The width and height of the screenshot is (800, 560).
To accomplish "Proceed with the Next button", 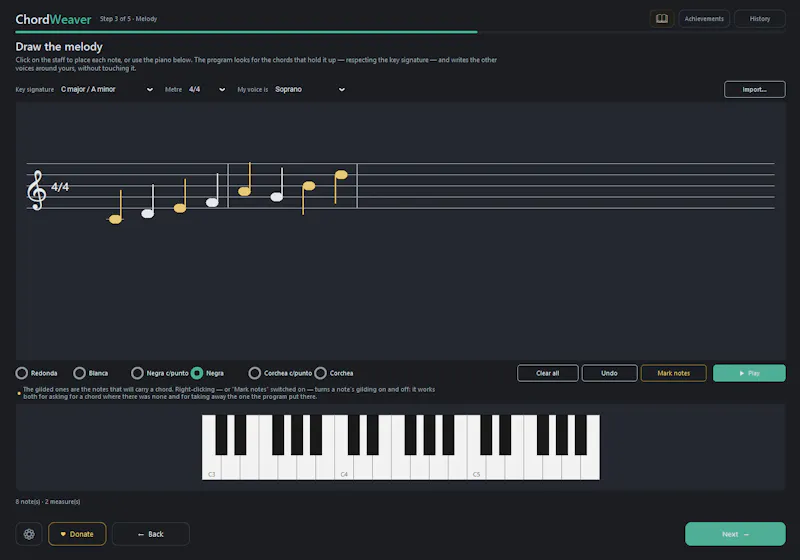I will coord(735,534).
